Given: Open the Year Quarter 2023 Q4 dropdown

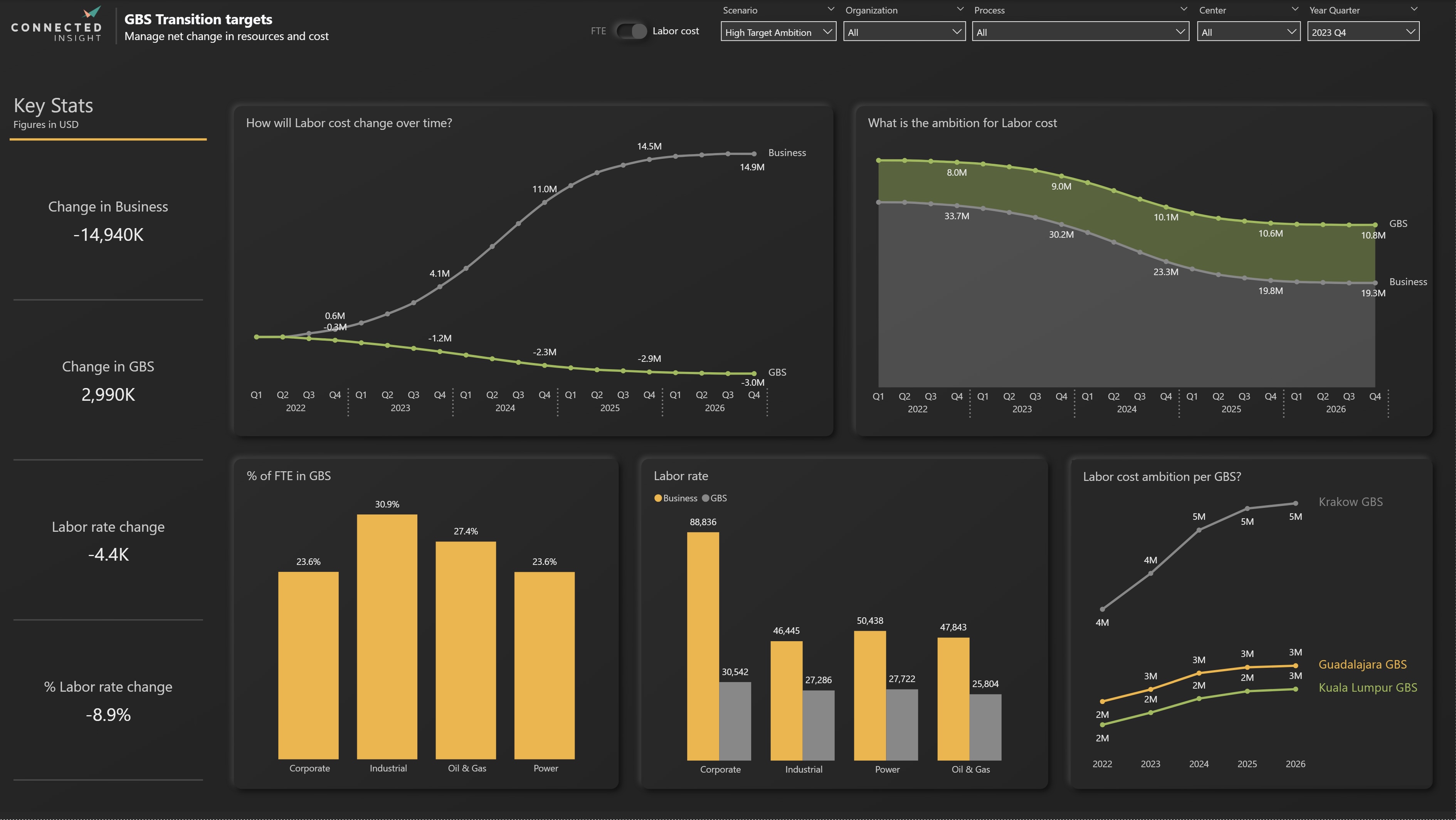Looking at the screenshot, I should point(1363,32).
